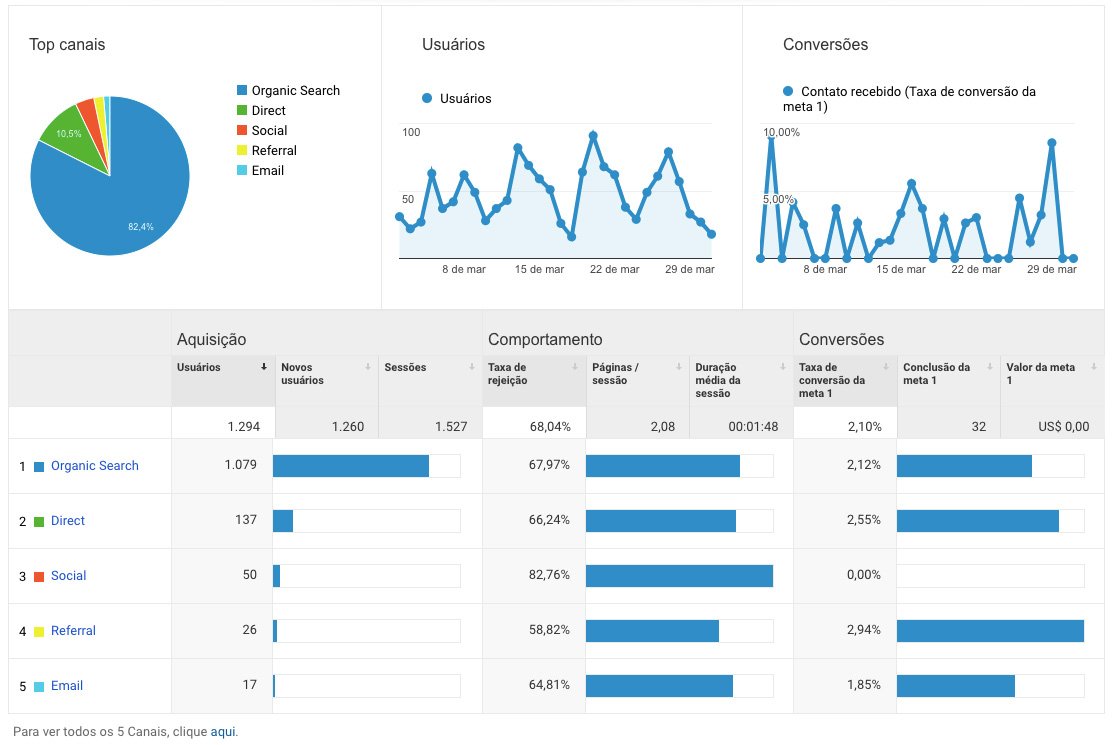Open the Referral channel table link

74,631
